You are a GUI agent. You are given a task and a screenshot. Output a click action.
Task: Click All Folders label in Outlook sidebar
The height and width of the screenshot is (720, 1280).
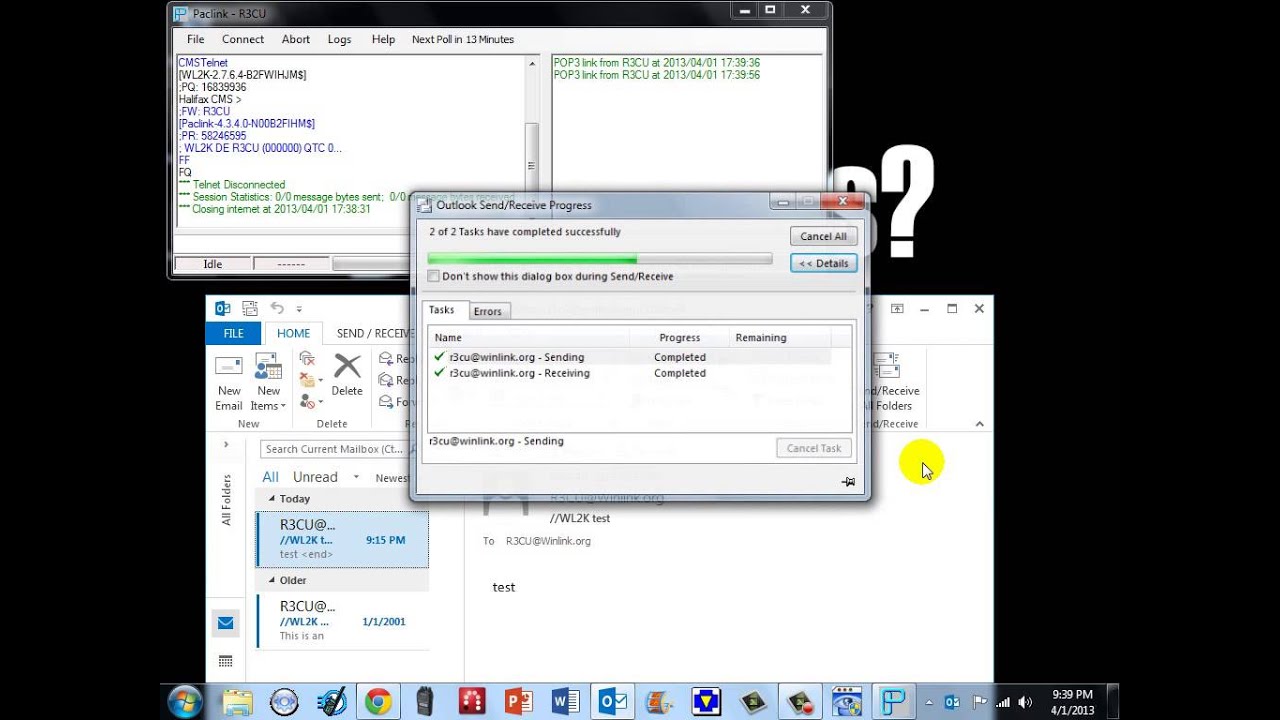[x=226, y=500]
